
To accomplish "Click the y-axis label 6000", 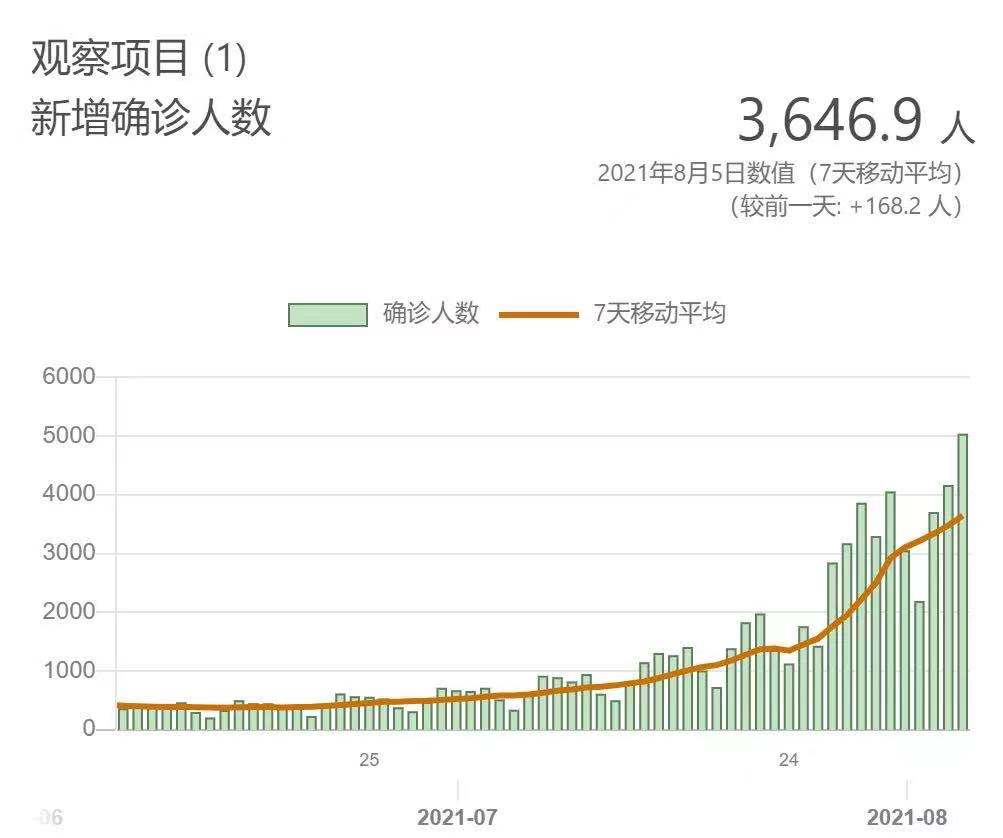I will (x=68, y=376).
